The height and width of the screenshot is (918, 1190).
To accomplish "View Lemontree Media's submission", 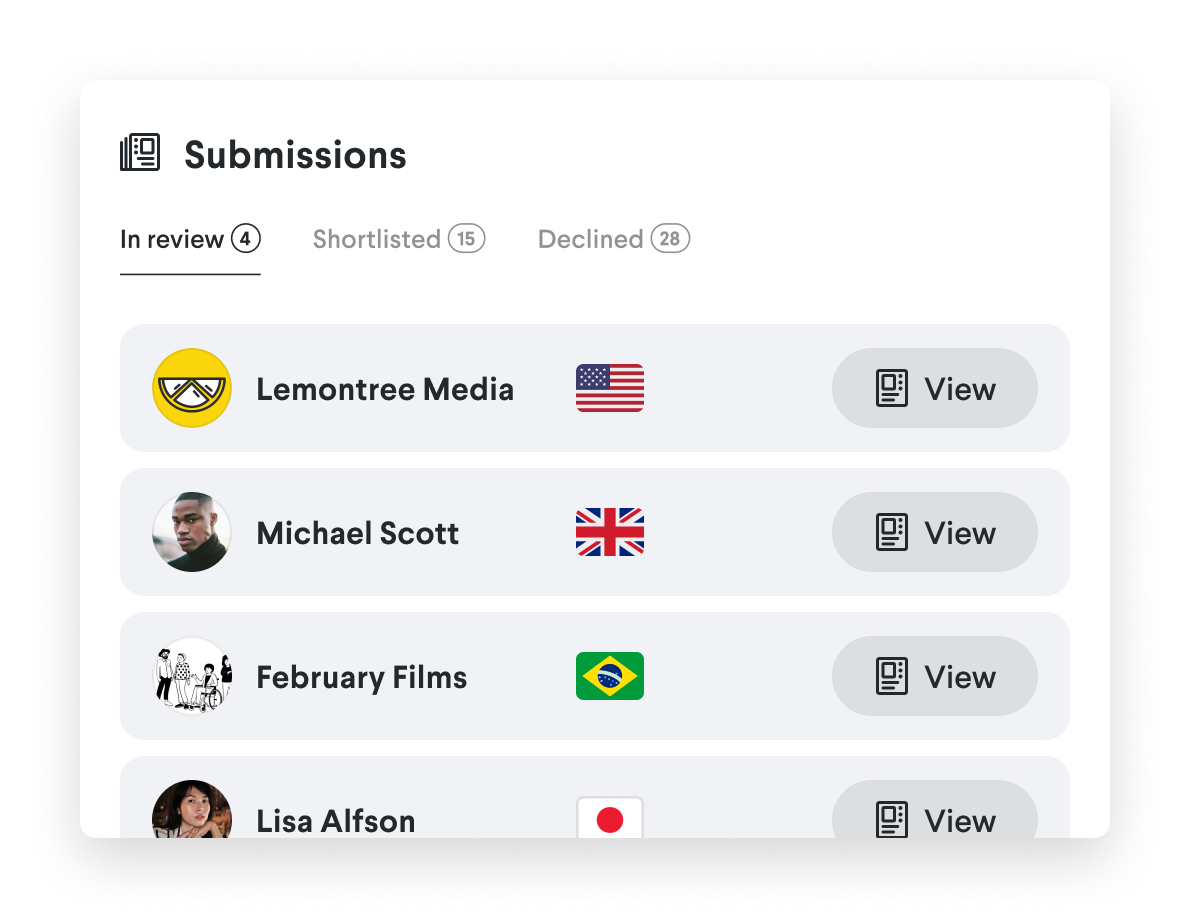I will click(x=934, y=388).
